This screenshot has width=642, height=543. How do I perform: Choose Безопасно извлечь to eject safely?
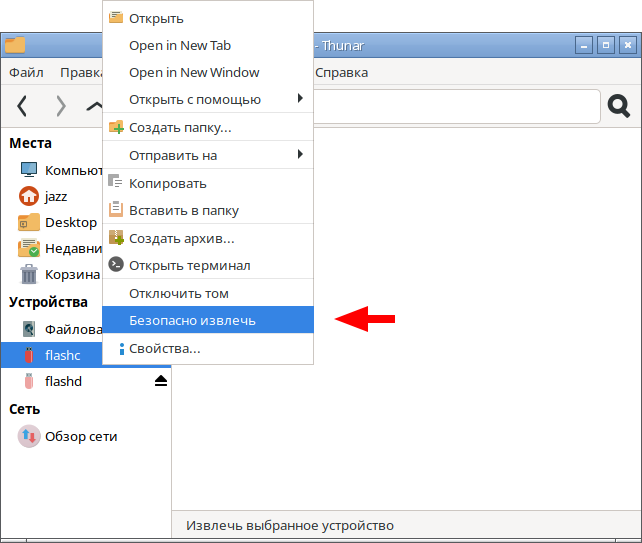coord(208,320)
